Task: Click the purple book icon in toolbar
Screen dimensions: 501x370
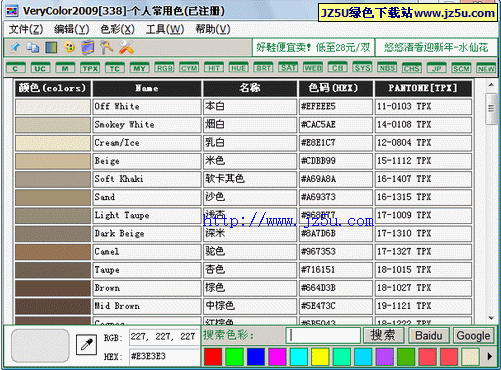Action: (88, 47)
